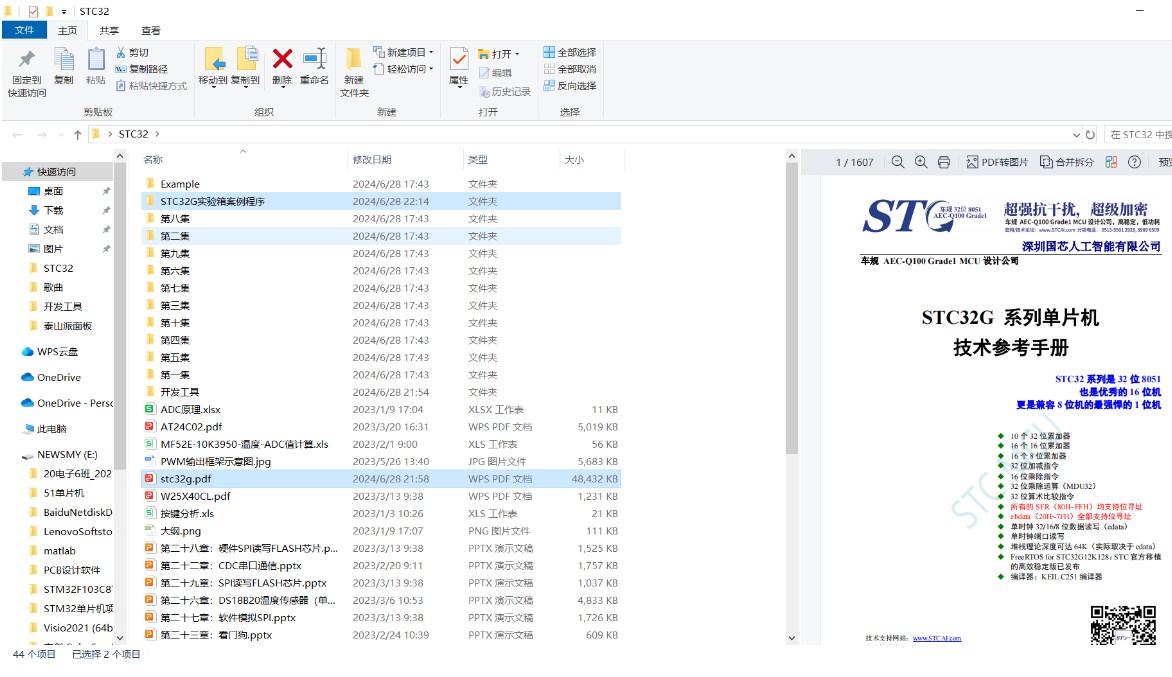Viewport: 1172px width, 677px height.
Task: Open the www.STCAI.com link in PDF
Action: [937, 638]
